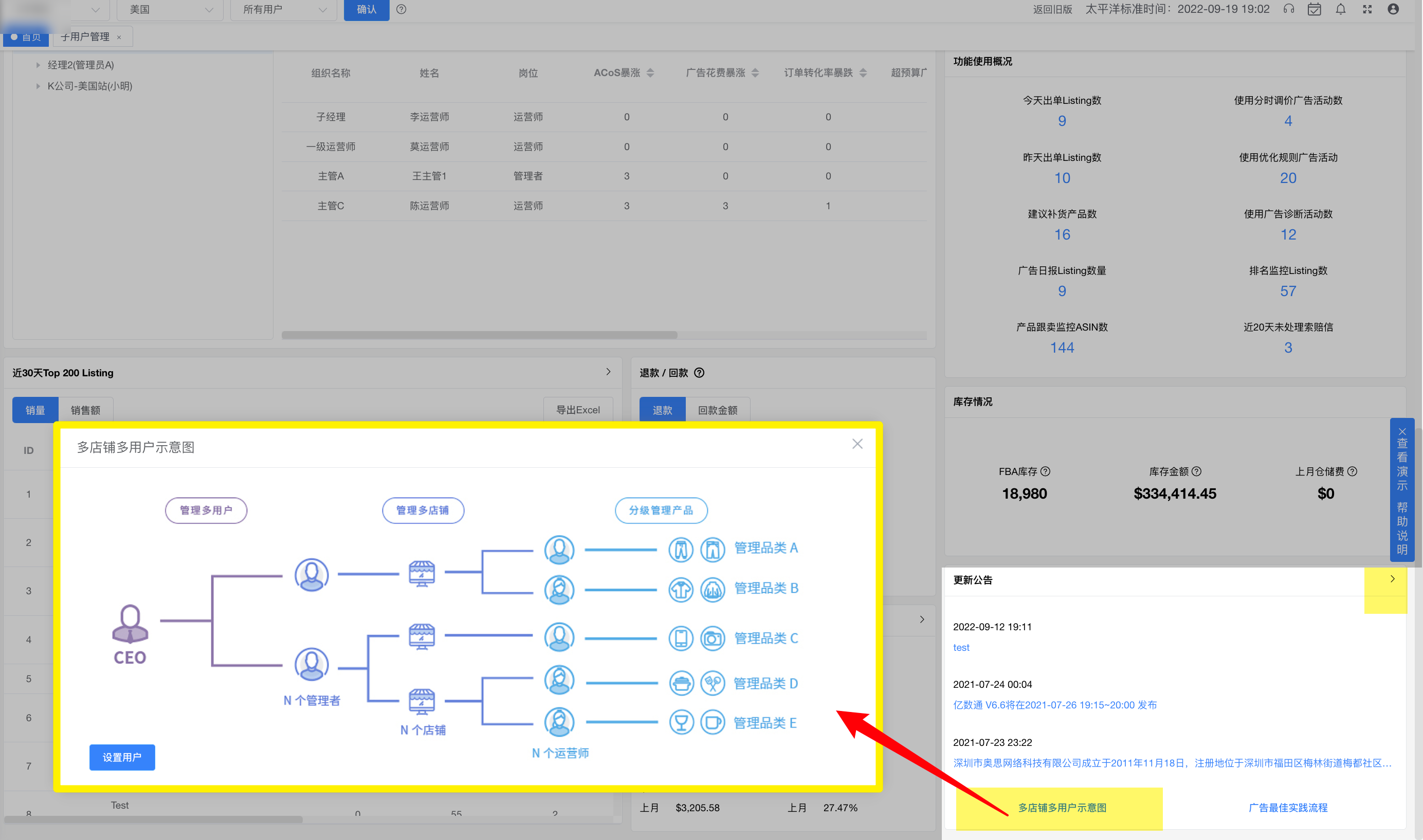
Task: Click the store icon above N 个店铺
Action: tap(422, 702)
